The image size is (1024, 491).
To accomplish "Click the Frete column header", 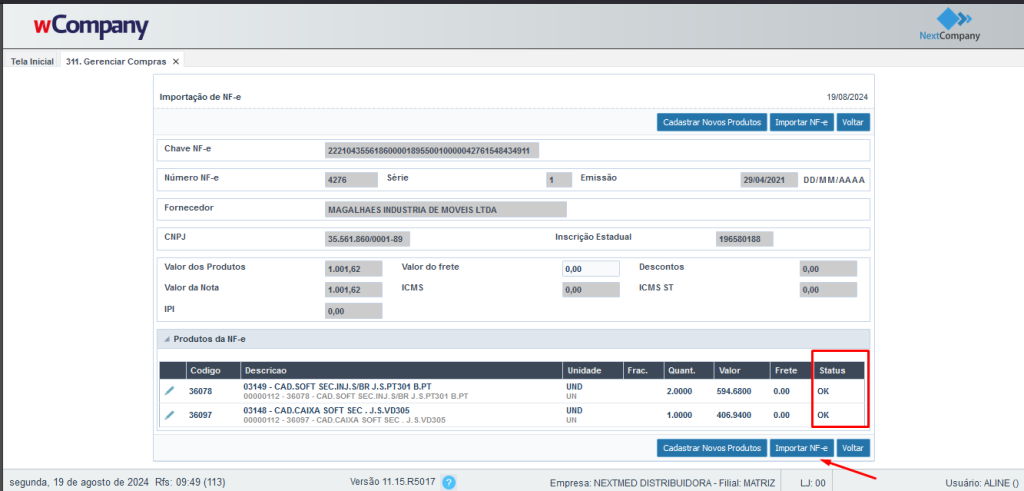I will (790, 370).
